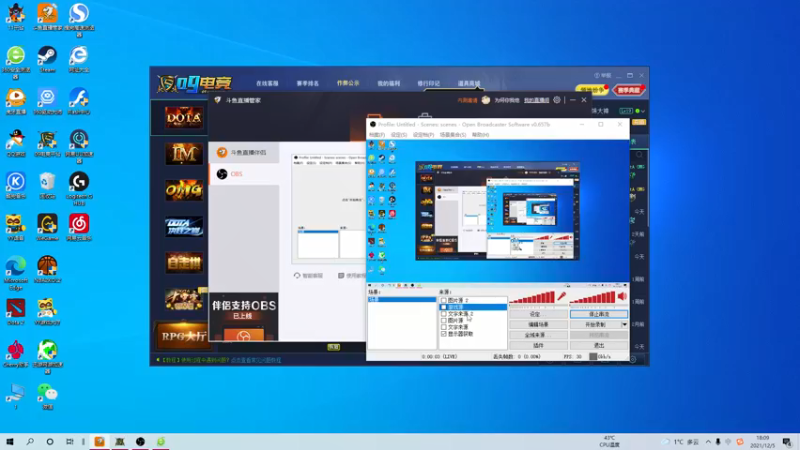800x450 pixels.
Task: Open settings gear in Douyu assistant window
Action: [557, 100]
